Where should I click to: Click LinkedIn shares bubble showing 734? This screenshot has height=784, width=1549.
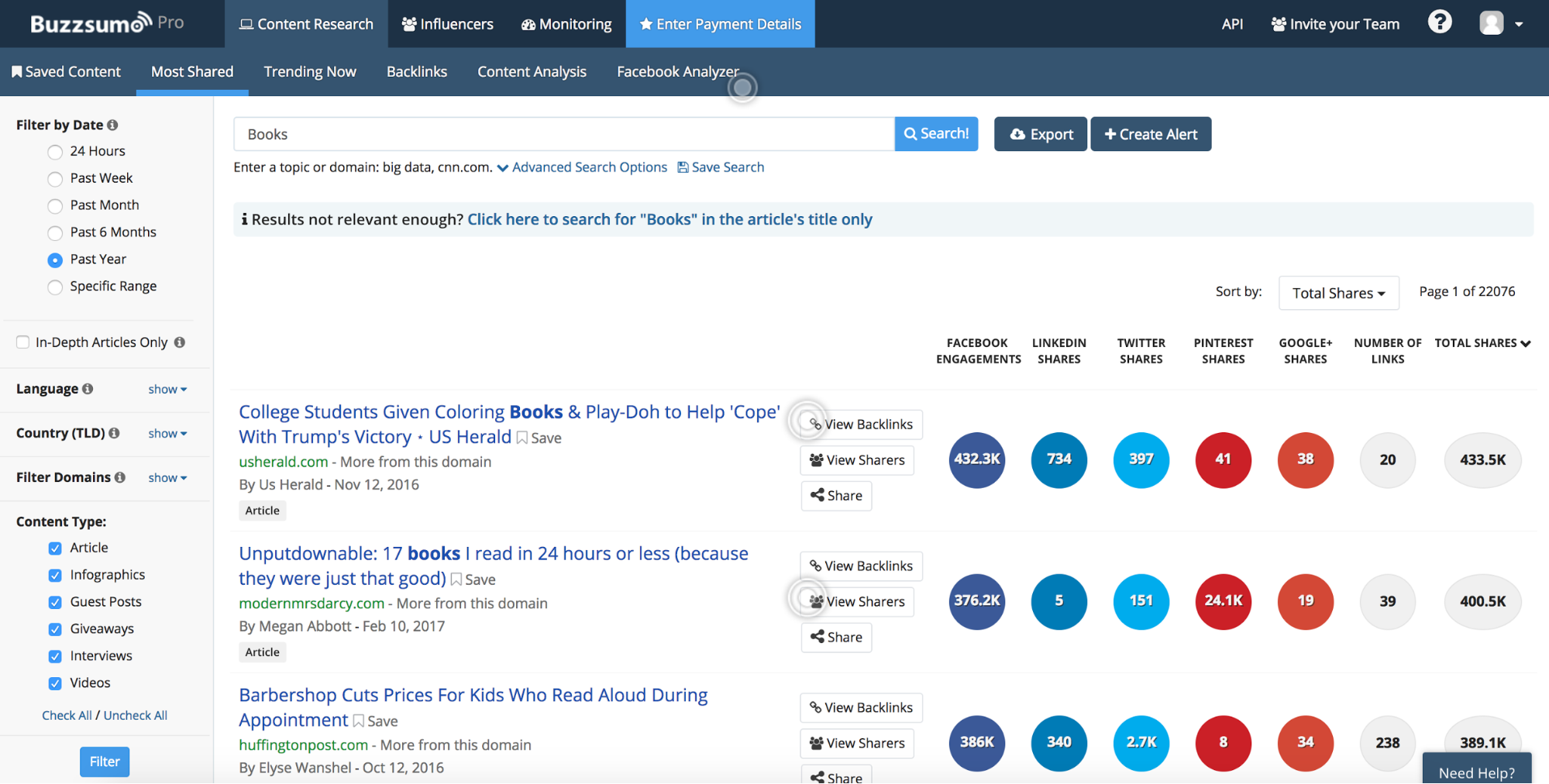pos(1058,459)
